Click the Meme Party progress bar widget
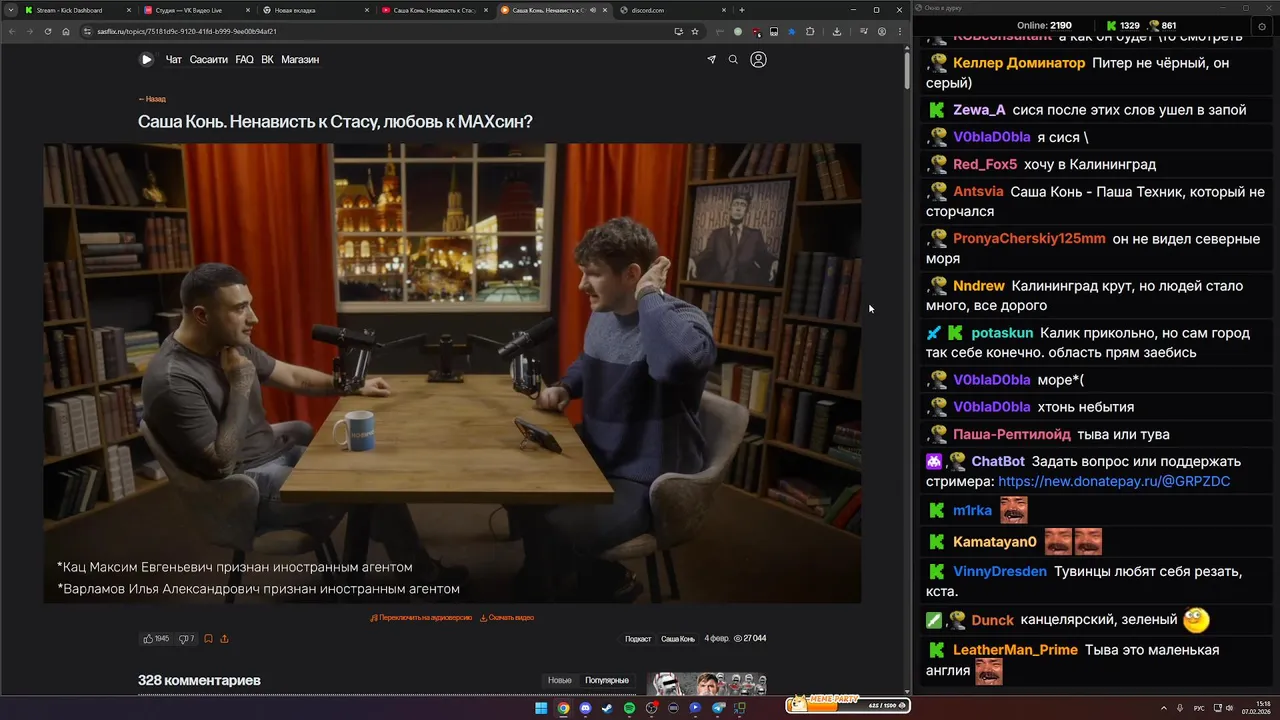 pyautogui.click(x=848, y=705)
